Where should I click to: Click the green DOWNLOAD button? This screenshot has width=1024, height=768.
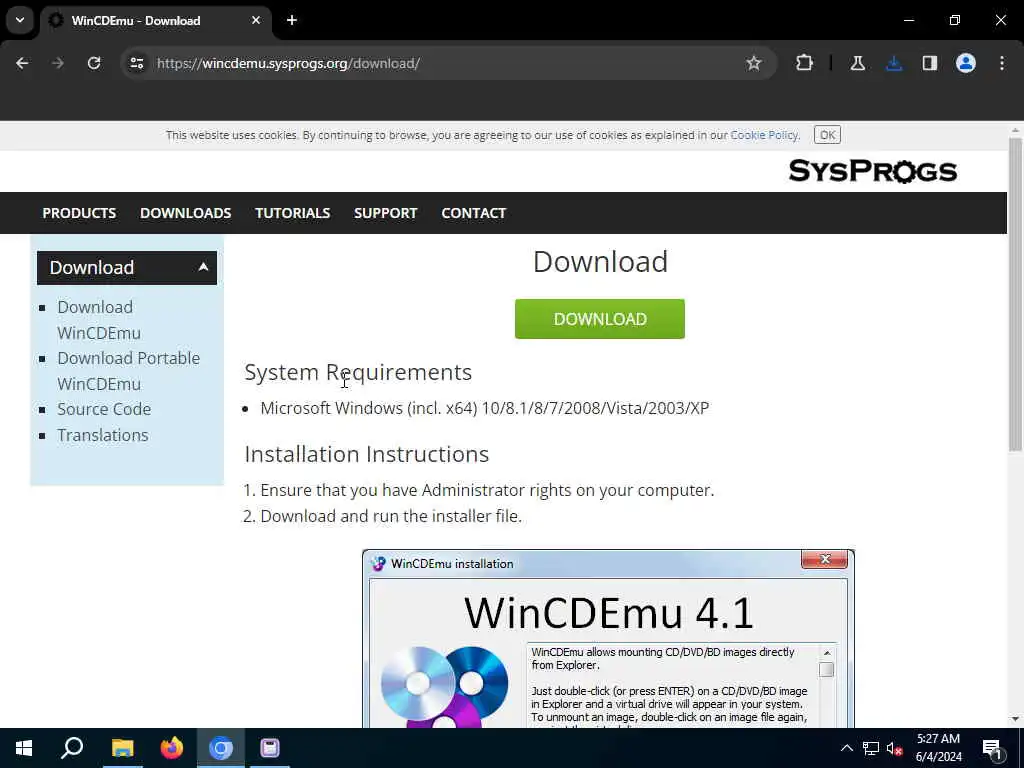click(x=600, y=319)
